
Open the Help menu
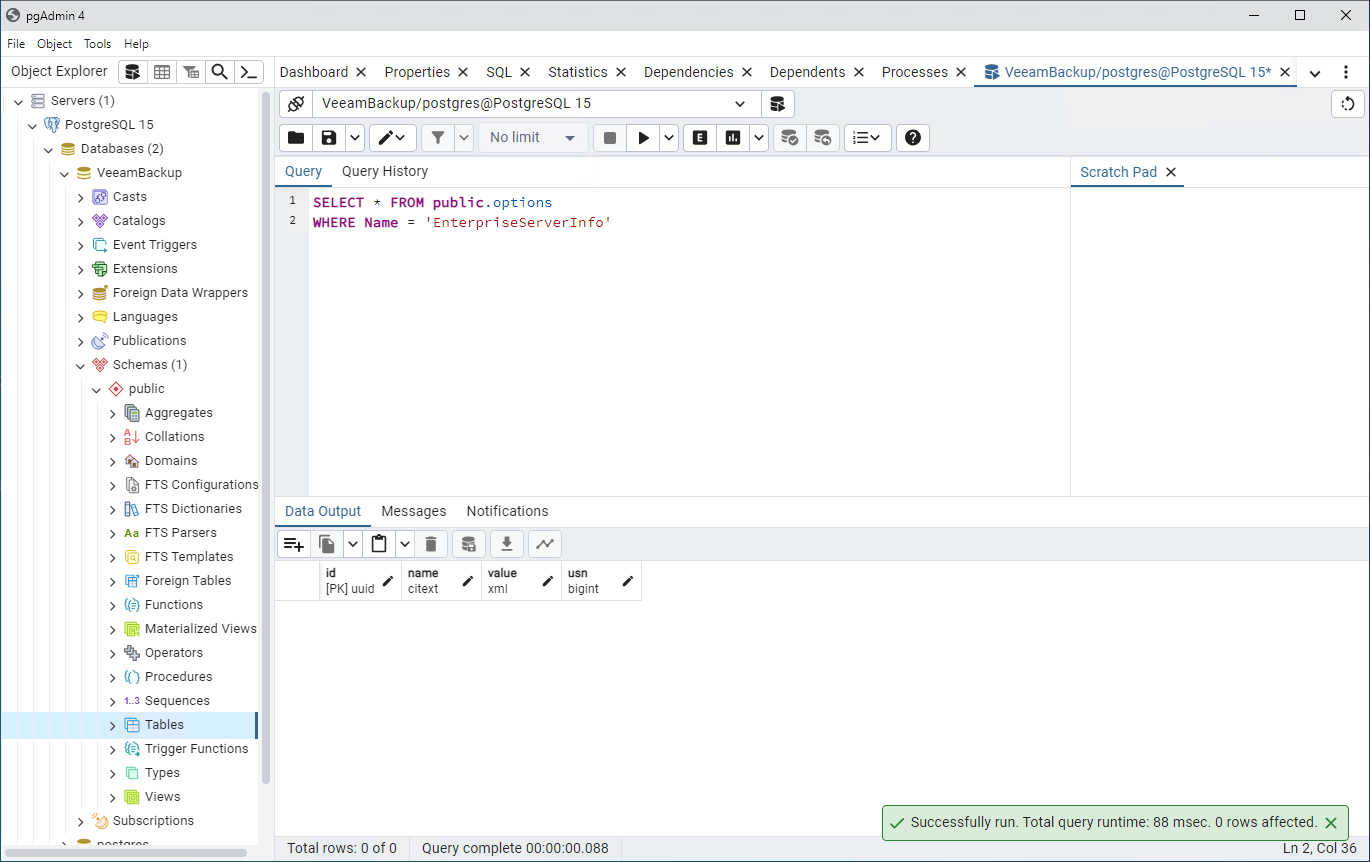pyautogui.click(x=136, y=44)
